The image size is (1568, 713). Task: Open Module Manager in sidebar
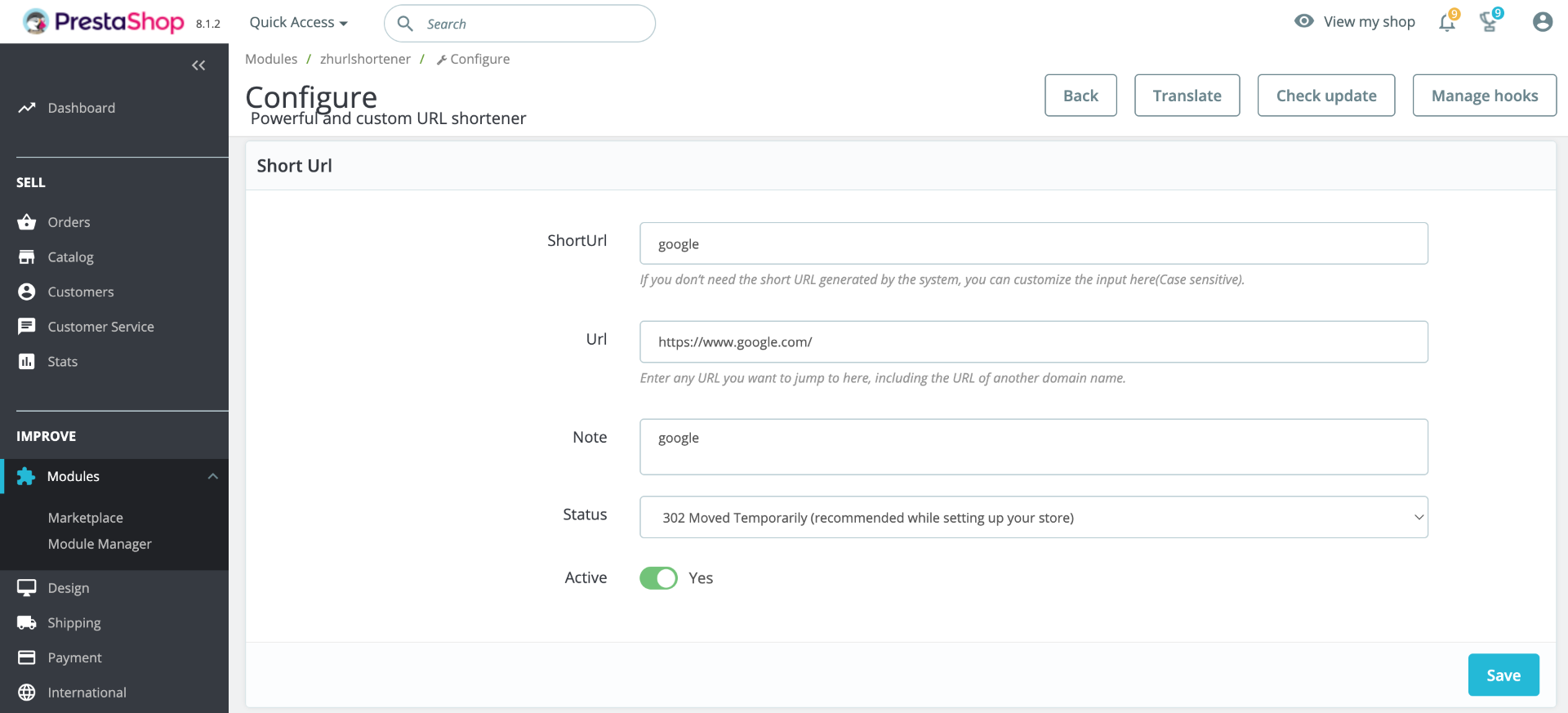tap(100, 544)
